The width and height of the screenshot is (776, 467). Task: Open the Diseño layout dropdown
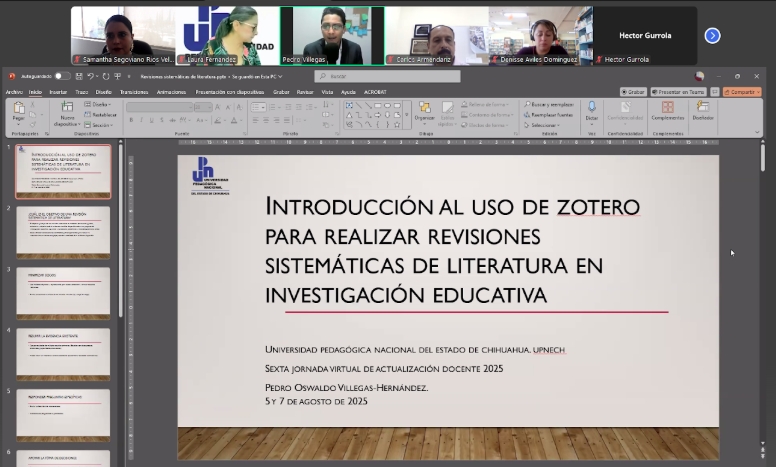point(97,104)
